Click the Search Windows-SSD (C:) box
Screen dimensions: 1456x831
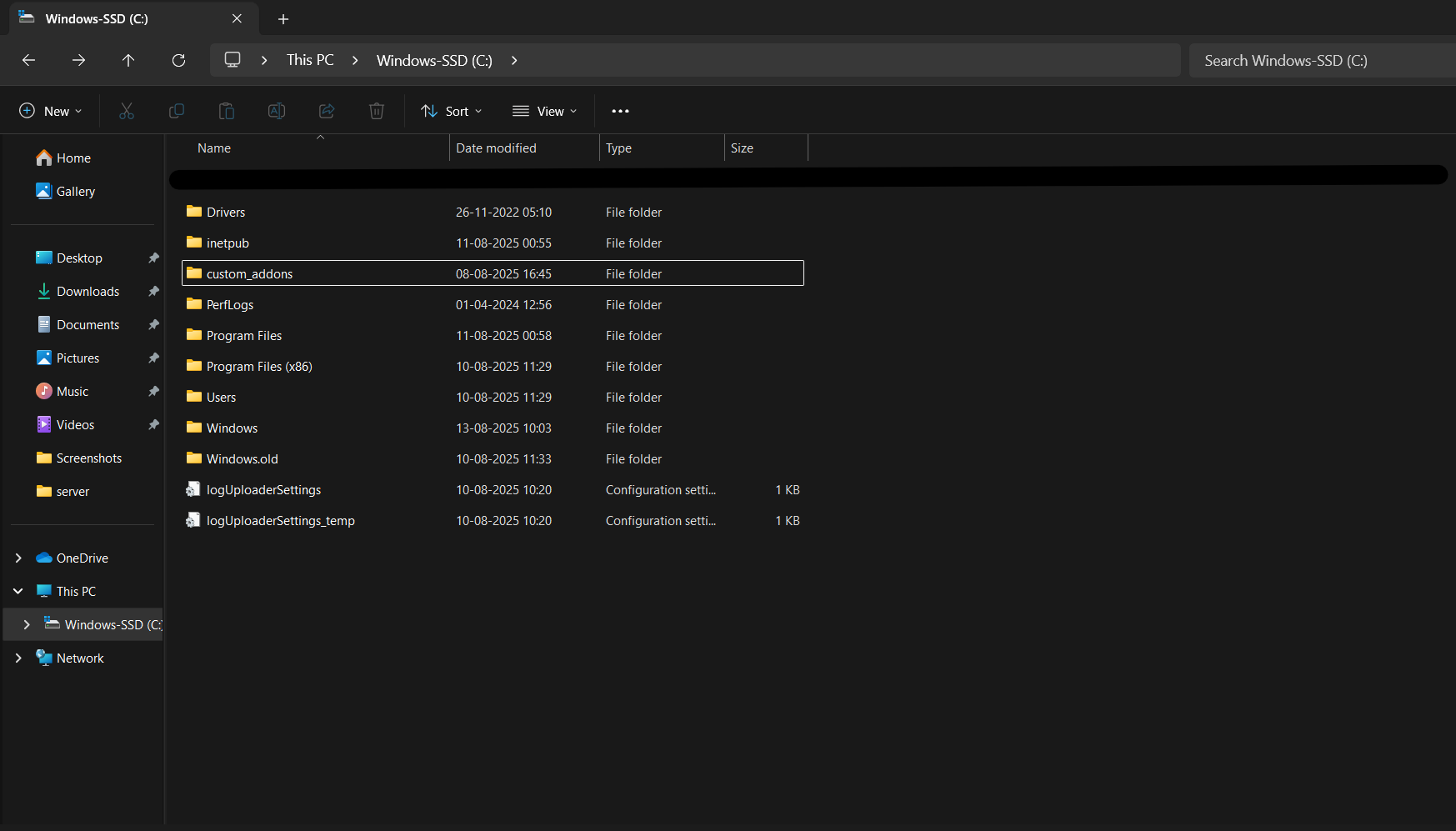[1322, 60]
